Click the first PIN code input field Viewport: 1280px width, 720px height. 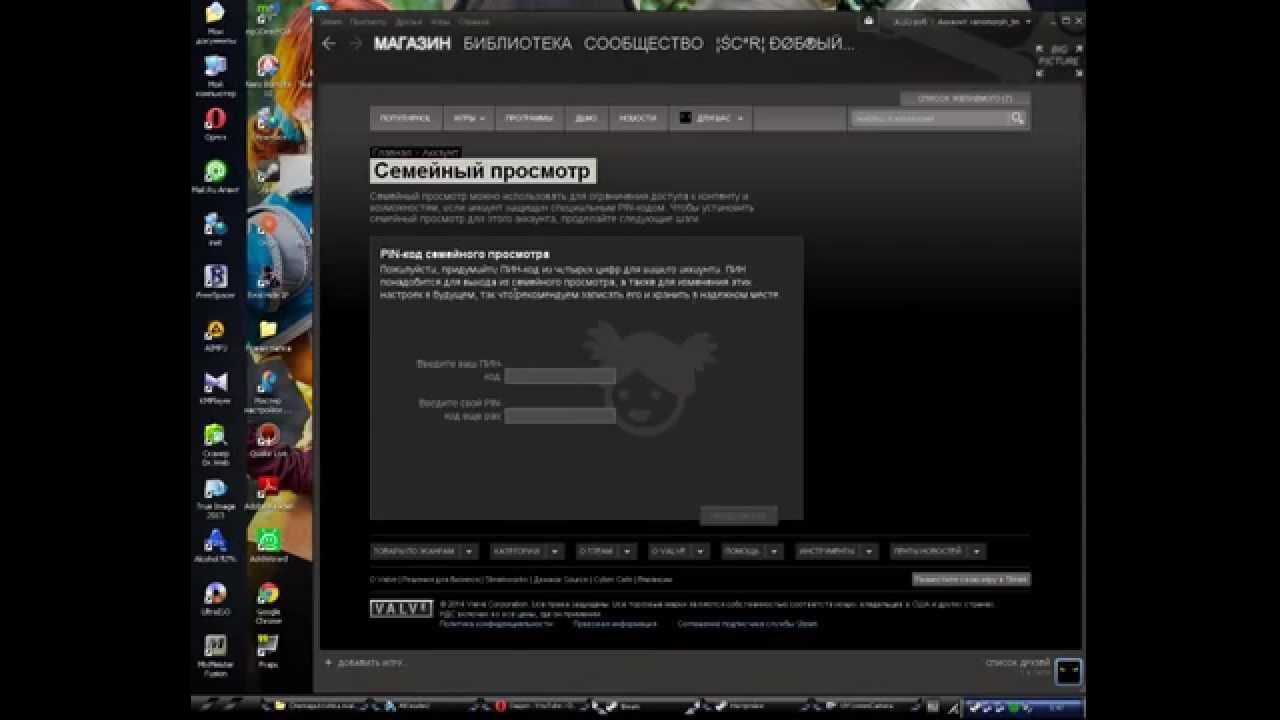coord(560,376)
